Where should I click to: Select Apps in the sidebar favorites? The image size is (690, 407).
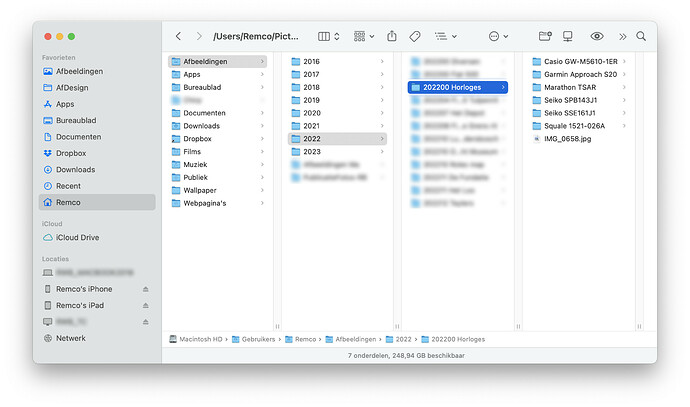tap(97, 104)
